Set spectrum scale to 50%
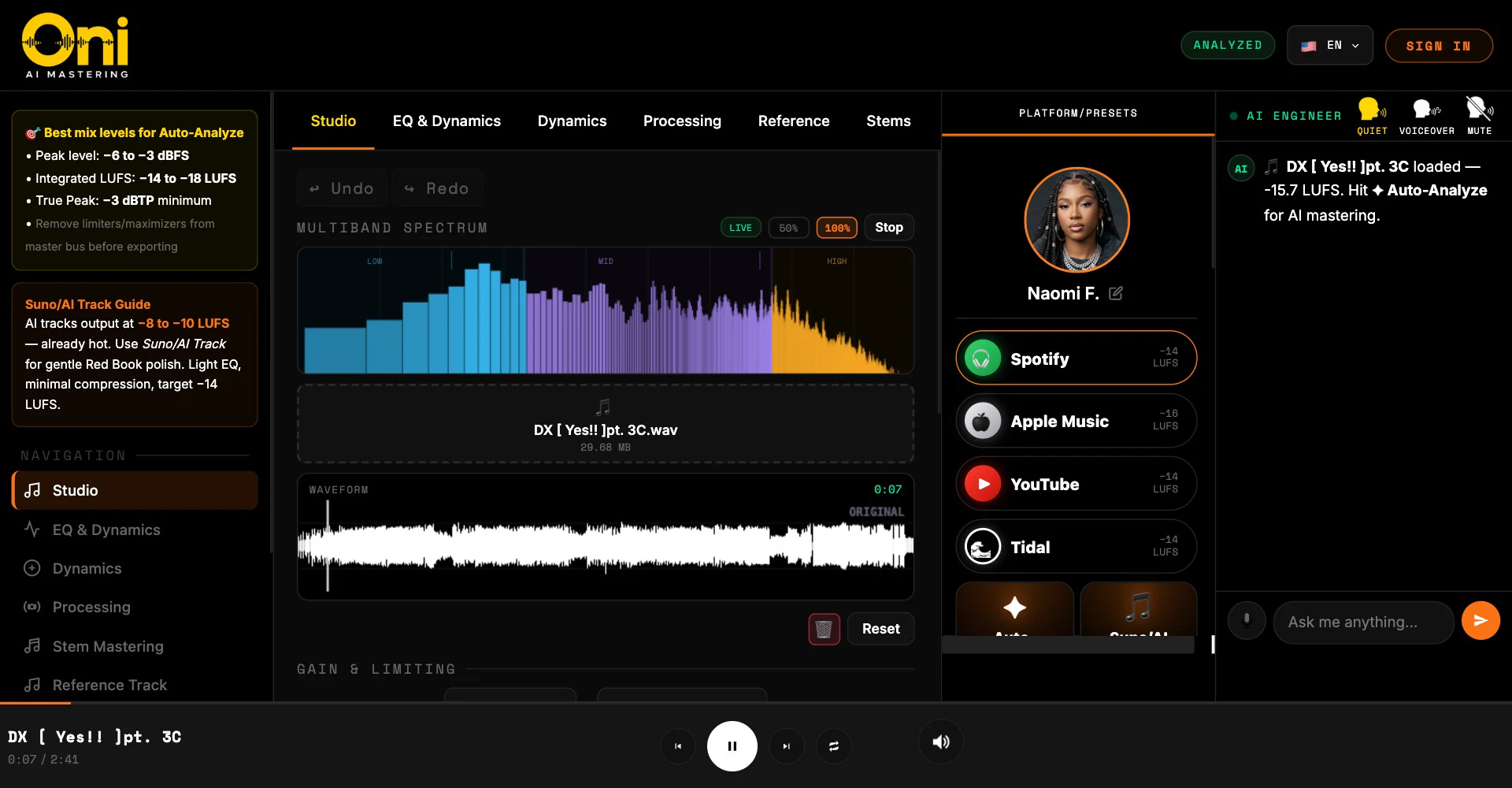Screen dimensions: 1512x788 (788, 228)
